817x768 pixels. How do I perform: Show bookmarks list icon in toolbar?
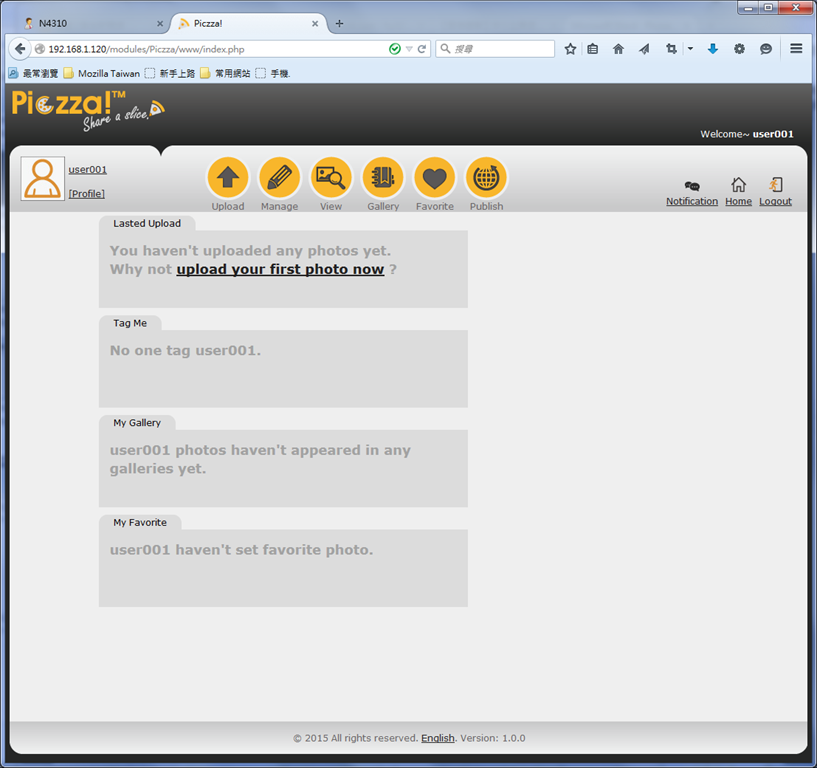tap(592, 49)
